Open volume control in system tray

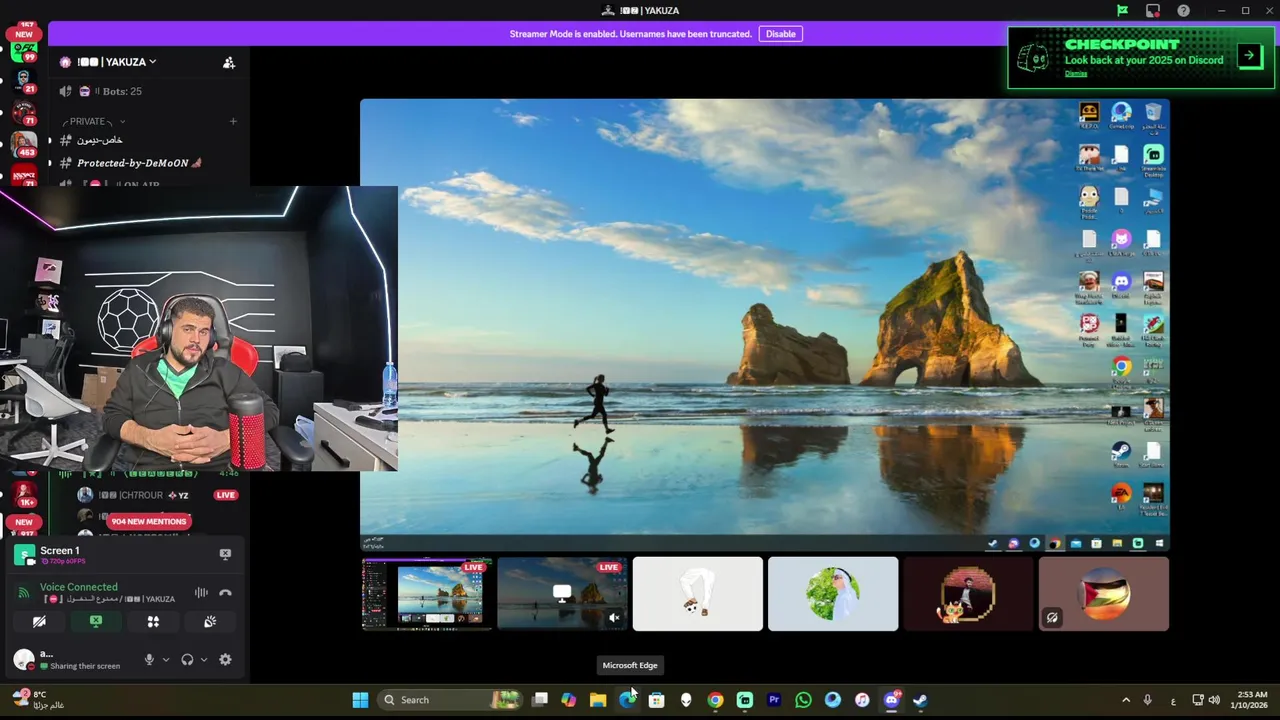pyautogui.click(x=1214, y=700)
